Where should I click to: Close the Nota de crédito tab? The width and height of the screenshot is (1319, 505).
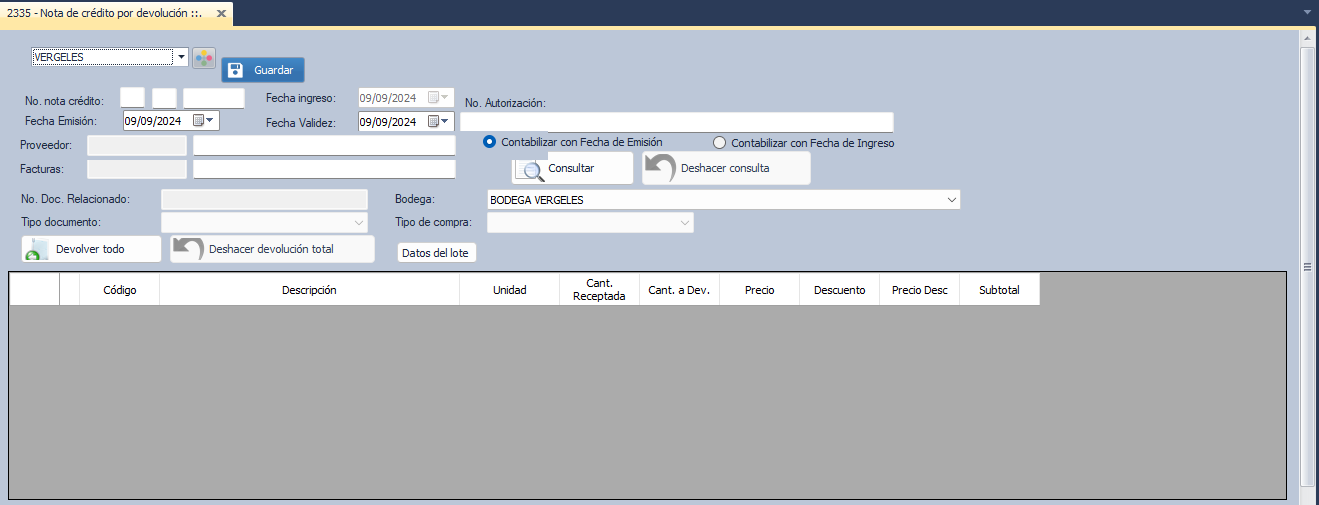pos(221,13)
